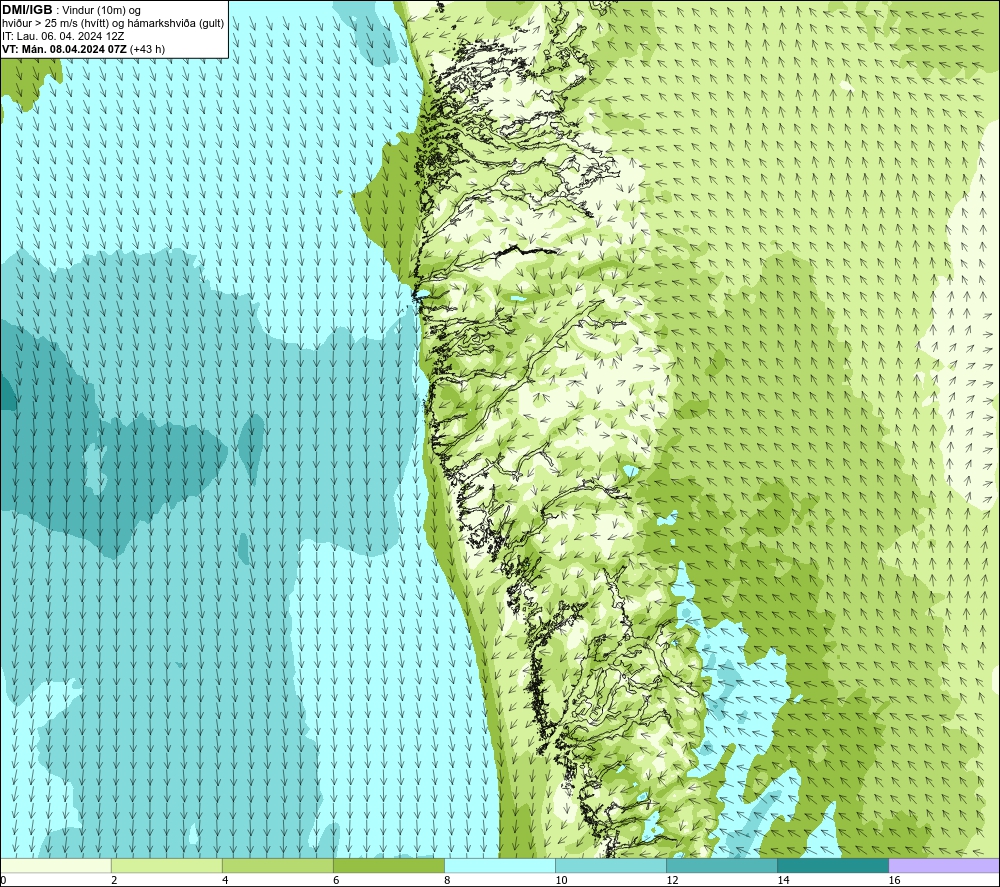Click the scale label '14'
The width and height of the screenshot is (1000, 887).
click(x=783, y=880)
